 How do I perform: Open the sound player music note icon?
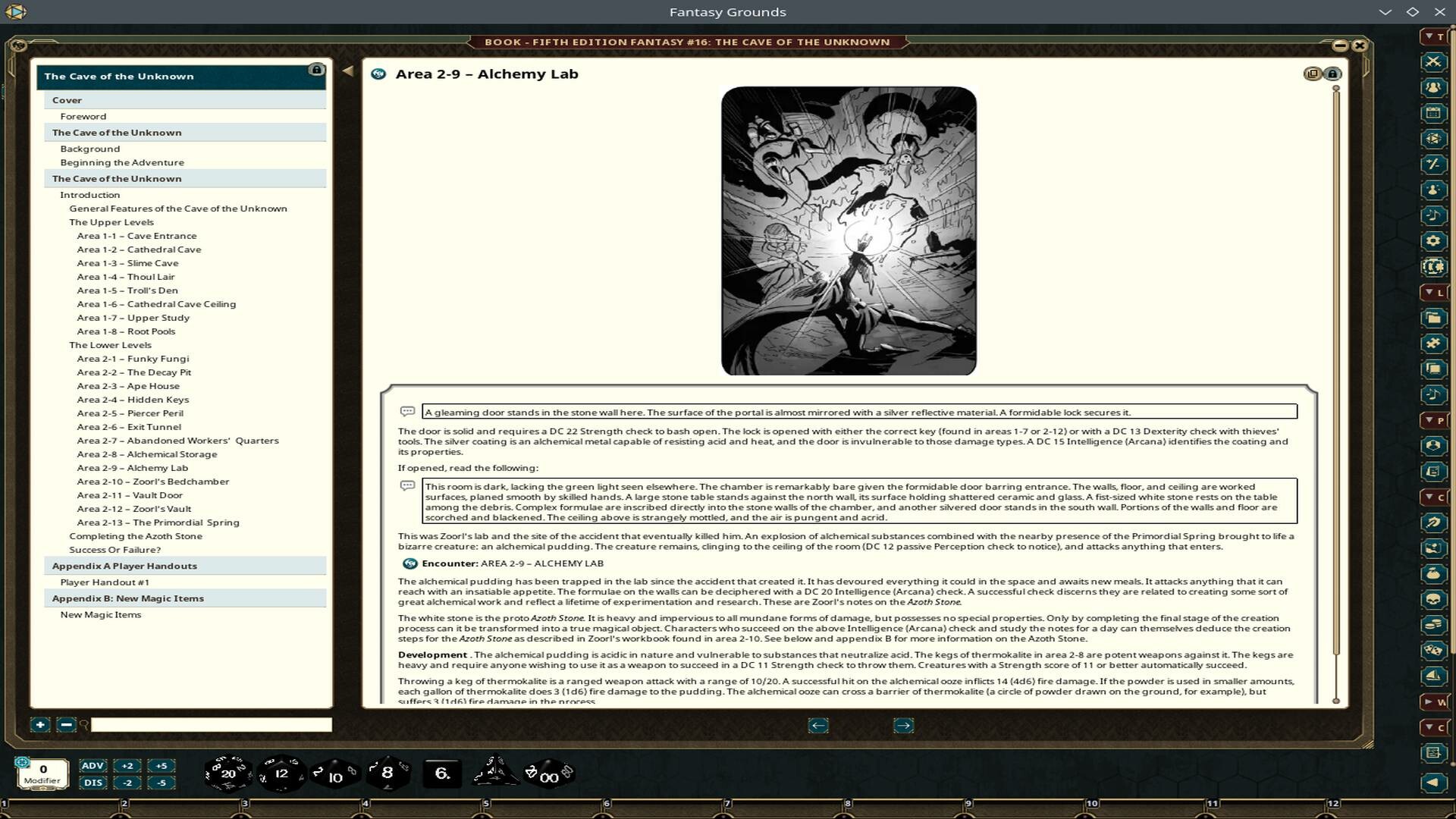tap(1435, 216)
